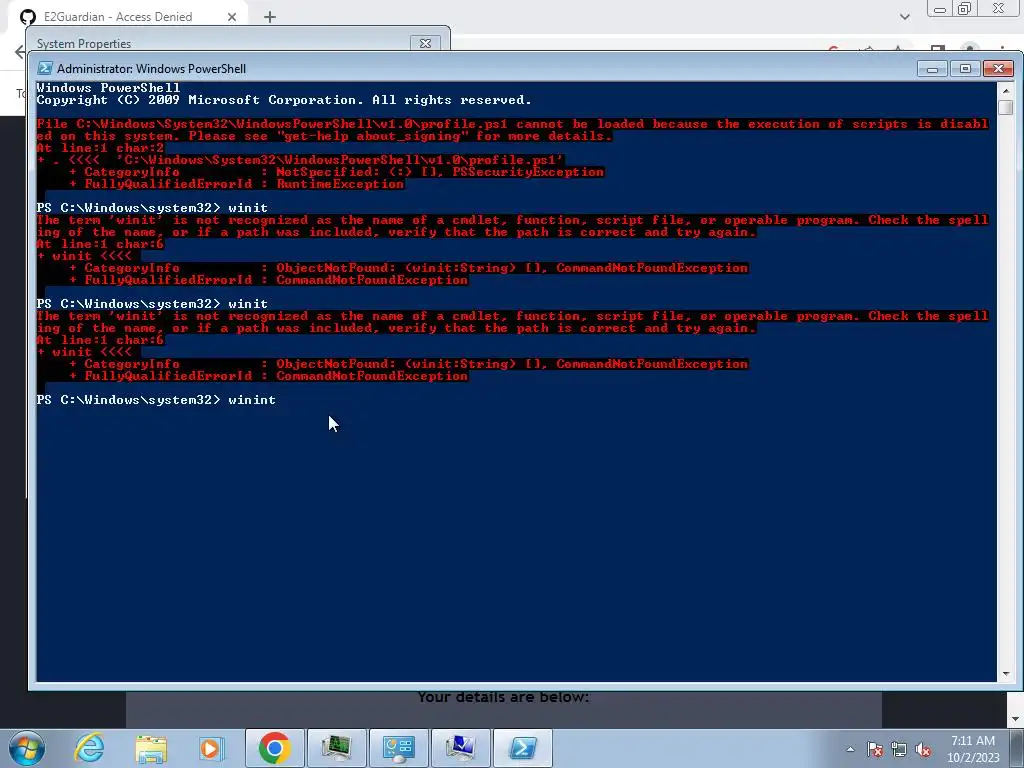Close the E2Guardian Chrome tab
The image size is (1024, 768).
coord(232,17)
